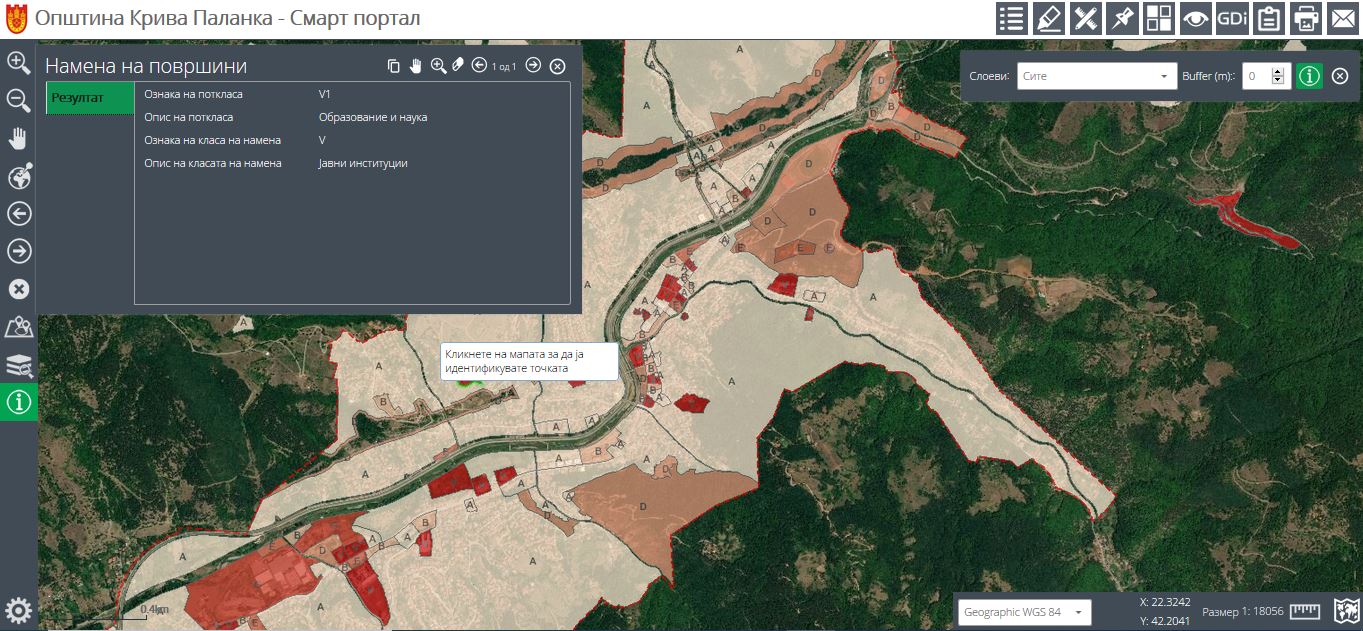This screenshot has height=631, width=1363.
Task: Open the Geographic WGS 84 coordinate dropdown
Action: pos(1023,611)
